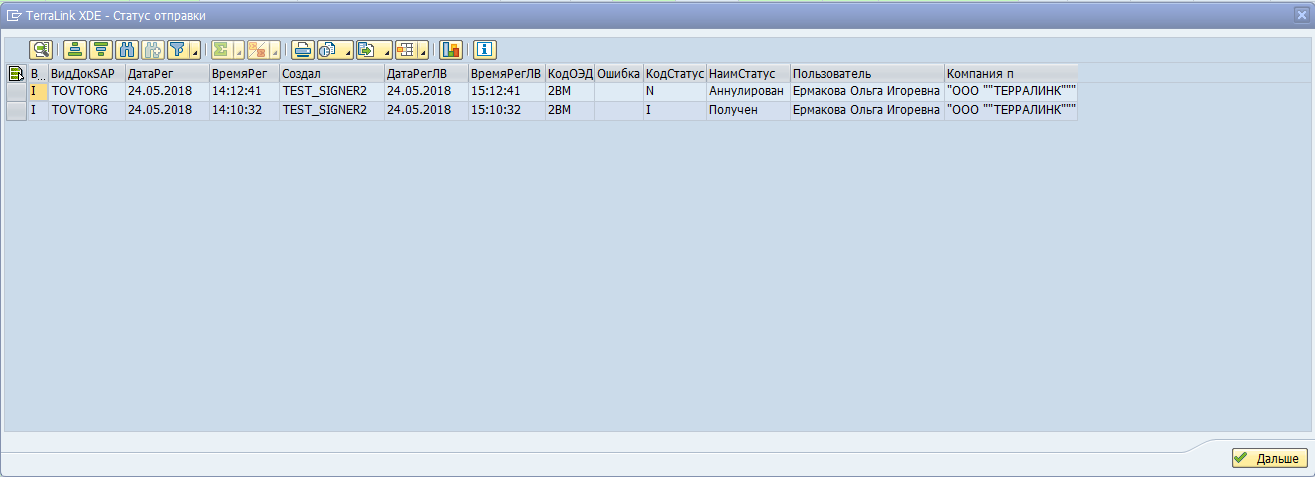Display the chart graphic icon

(x=451, y=49)
